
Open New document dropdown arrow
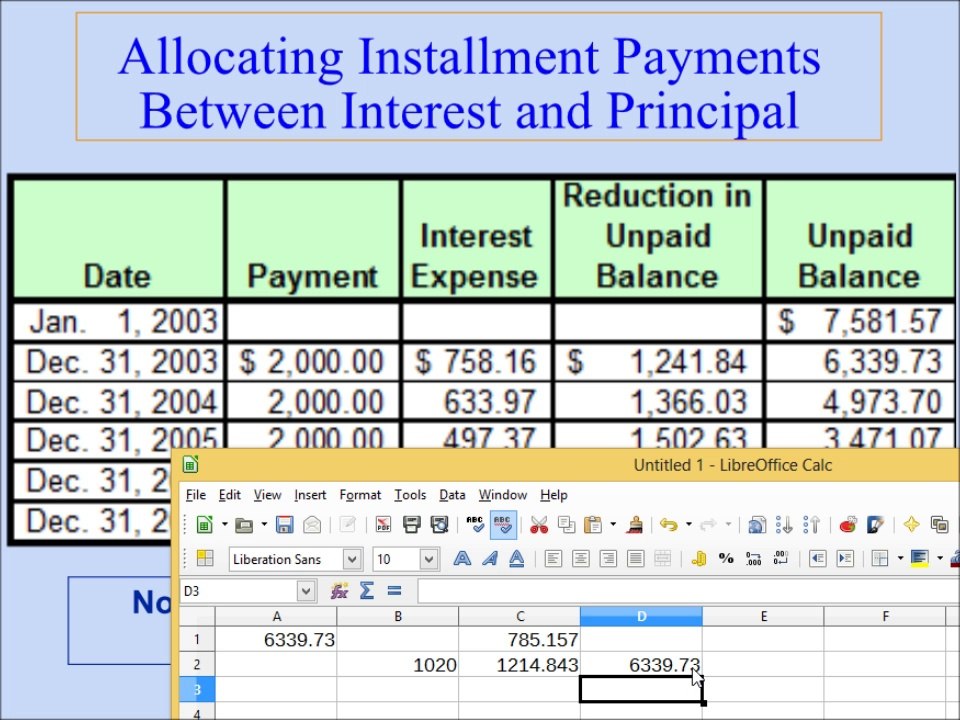(x=224, y=525)
